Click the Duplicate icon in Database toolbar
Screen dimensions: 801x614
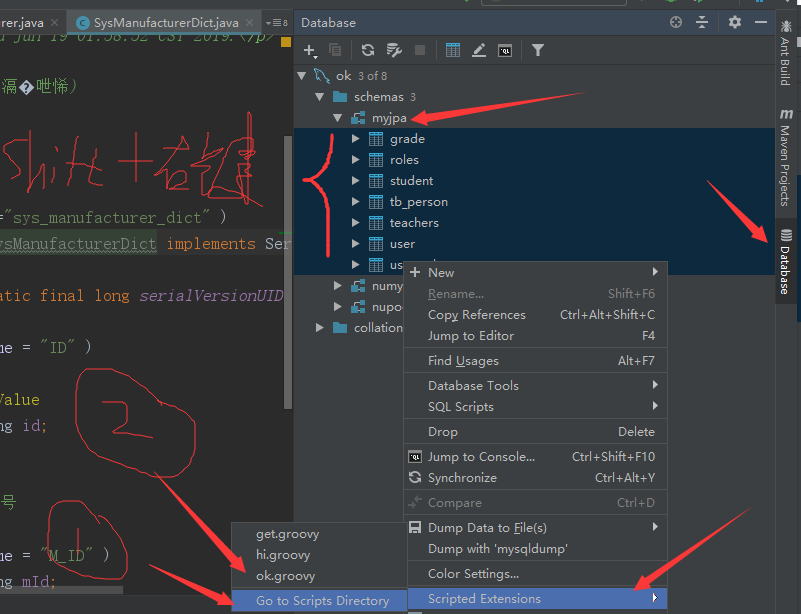(335, 50)
